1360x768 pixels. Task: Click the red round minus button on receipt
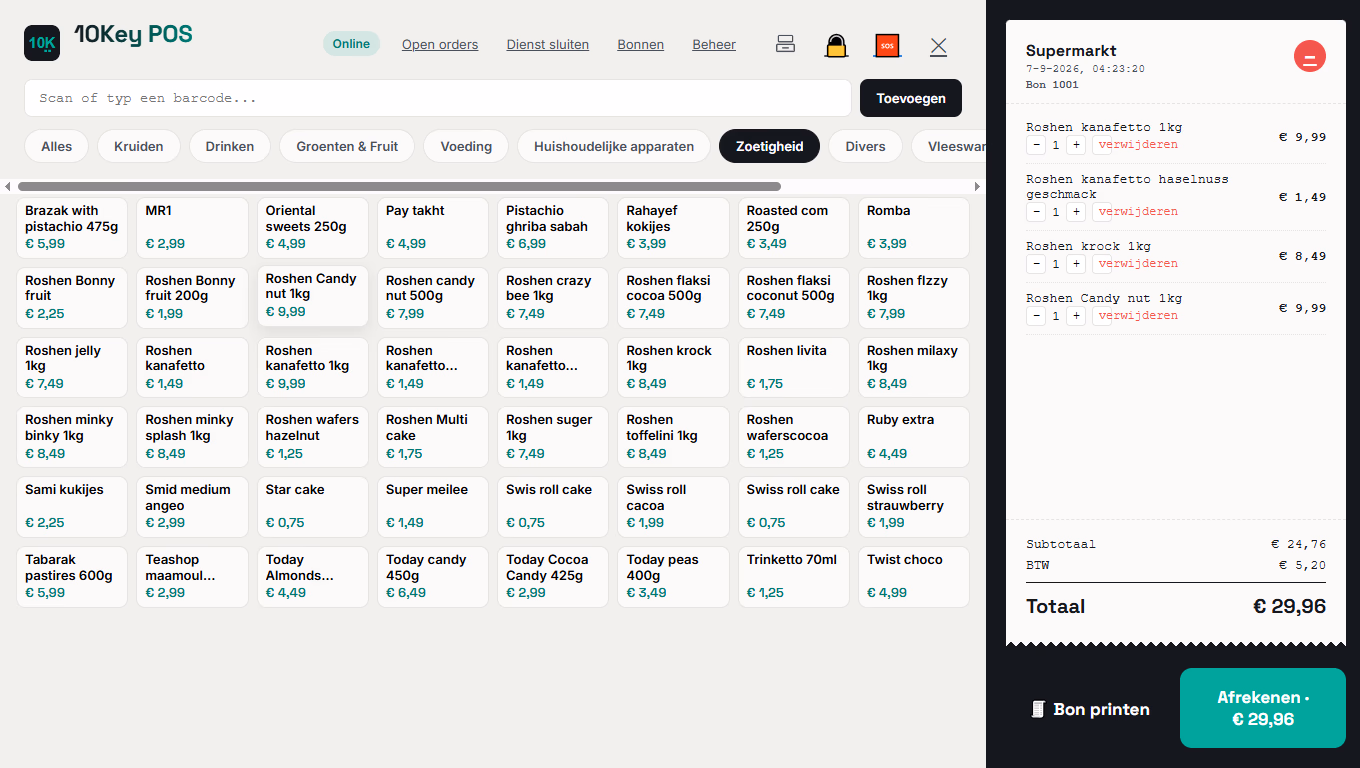tap(1309, 56)
